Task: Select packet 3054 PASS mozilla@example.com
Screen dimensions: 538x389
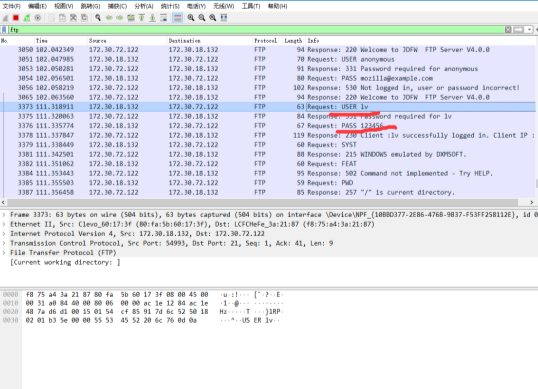Action: click(268, 78)
